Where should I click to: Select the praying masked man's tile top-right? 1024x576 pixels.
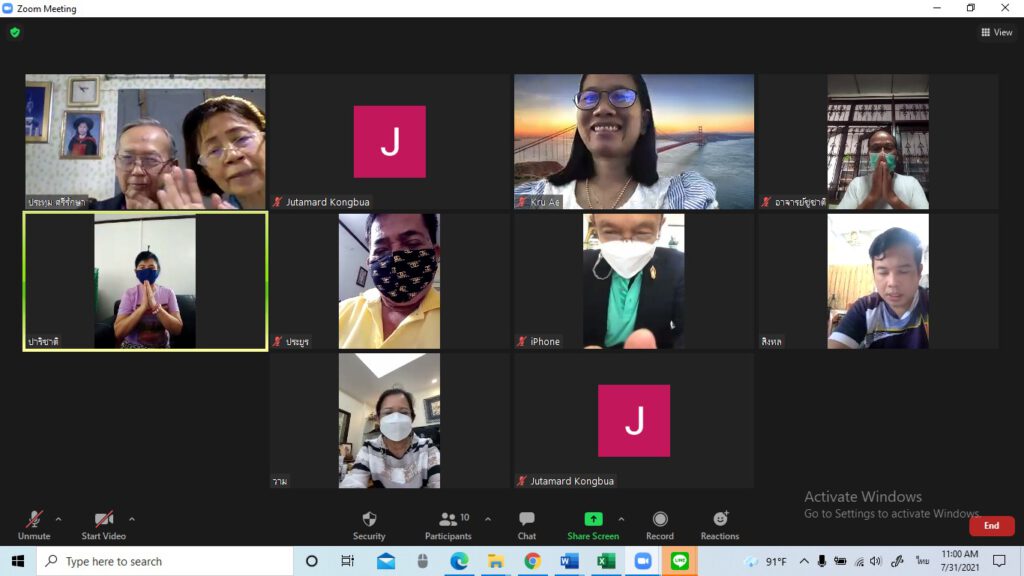(878, 142)
